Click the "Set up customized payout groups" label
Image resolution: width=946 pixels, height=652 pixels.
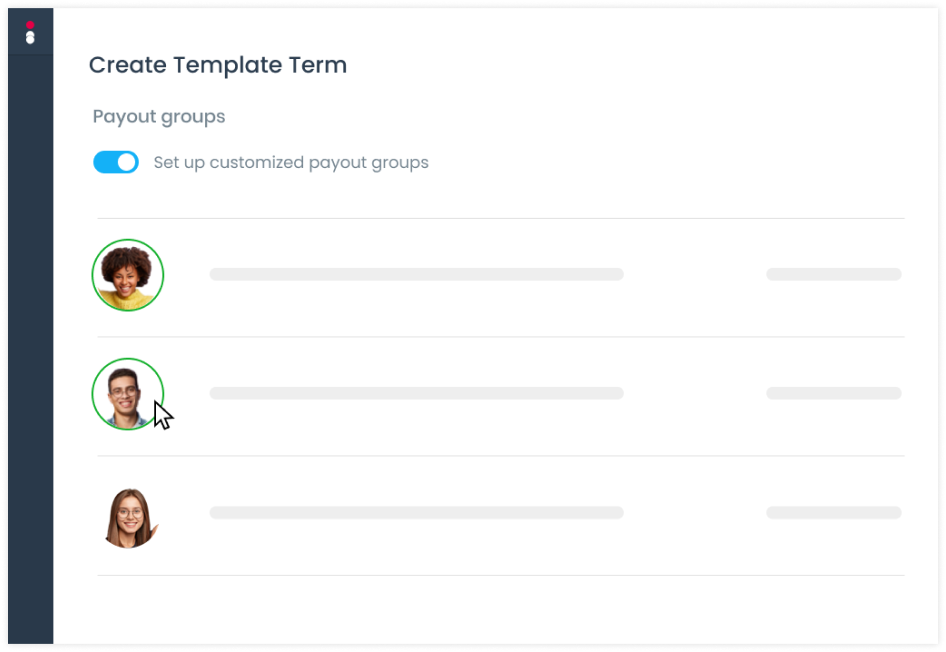click(290, 162)
